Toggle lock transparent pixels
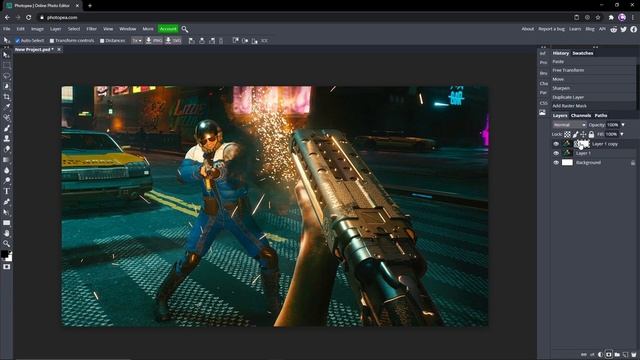 pyautogui.click(x=567, y=134)
